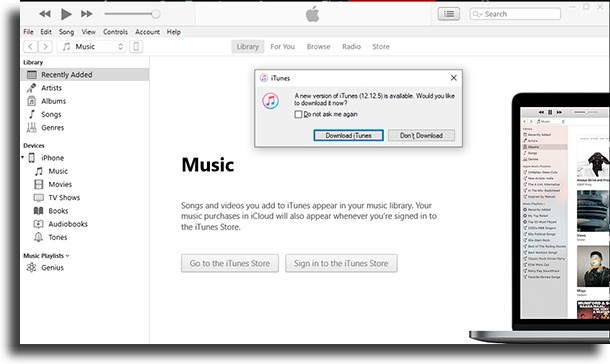Go back with the left arrow button

point(31,47)
